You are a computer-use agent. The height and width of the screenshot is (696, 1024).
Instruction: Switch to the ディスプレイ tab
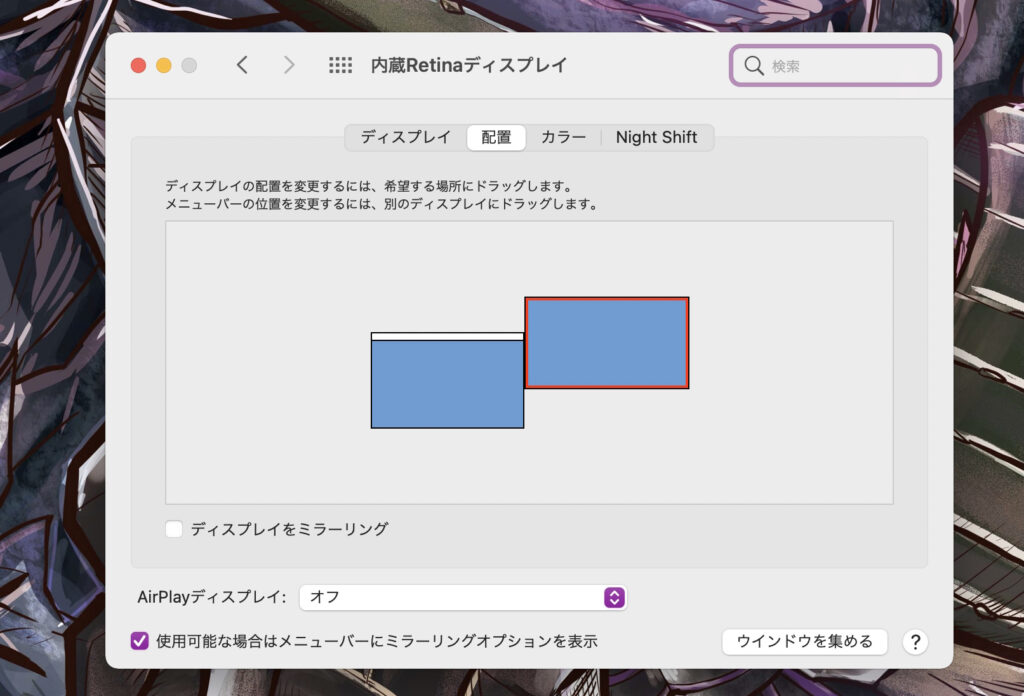point(406,137)
